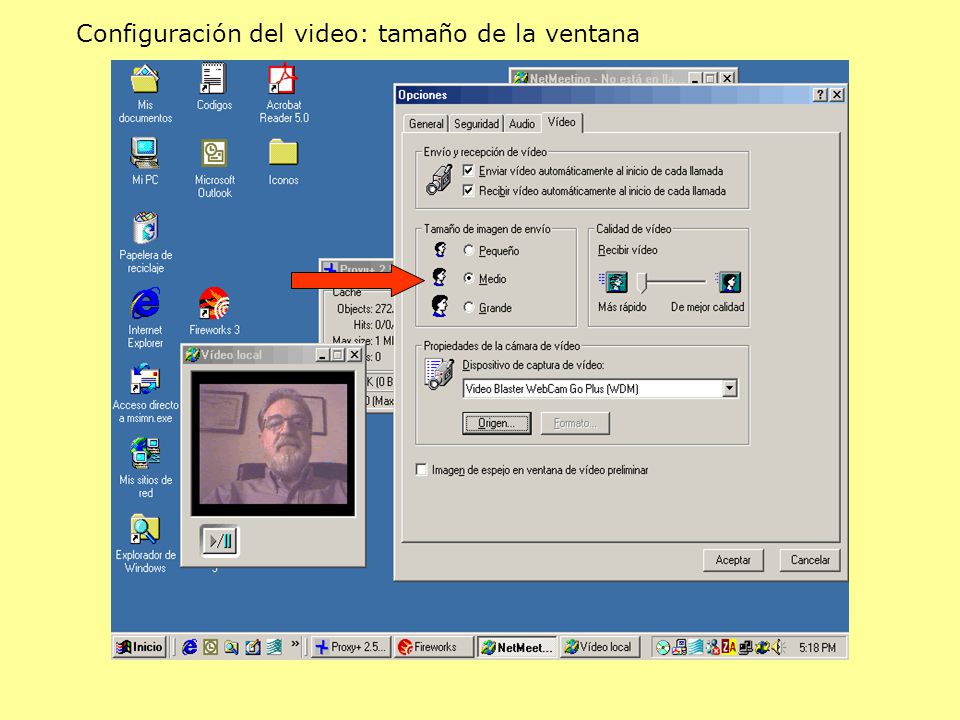
Task: Click the Recibir vídeo quality slider handle
Action: coord(642,282)
